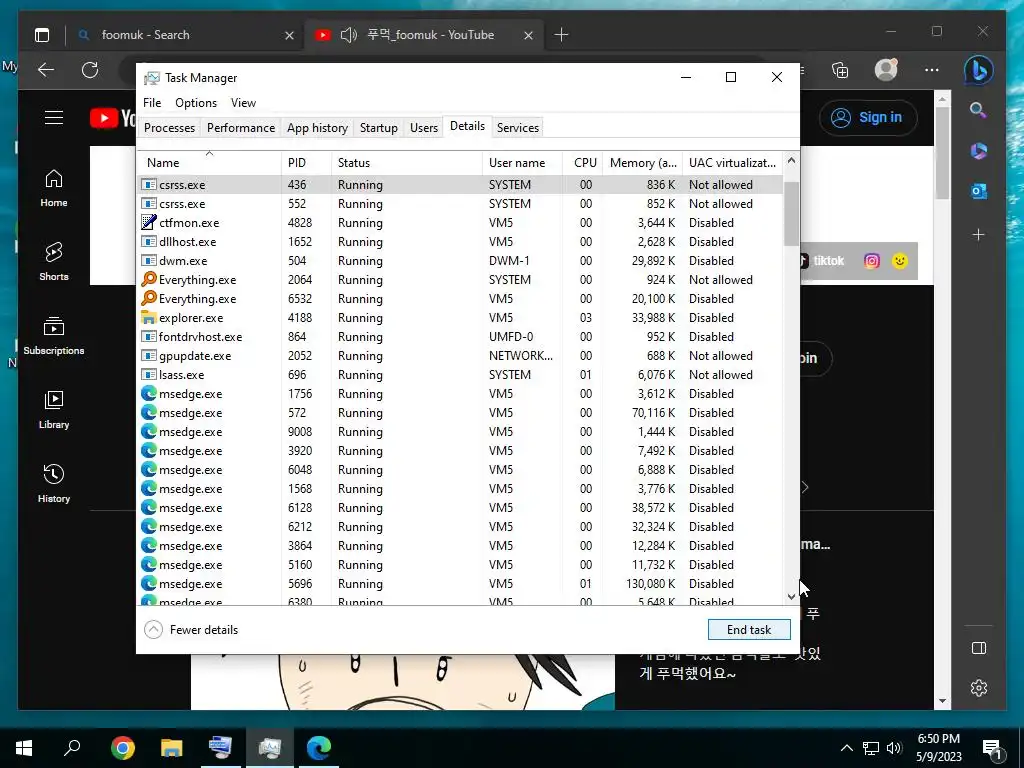
Task: Open the Options menu in Task Manager
Action: pos(196,103)
